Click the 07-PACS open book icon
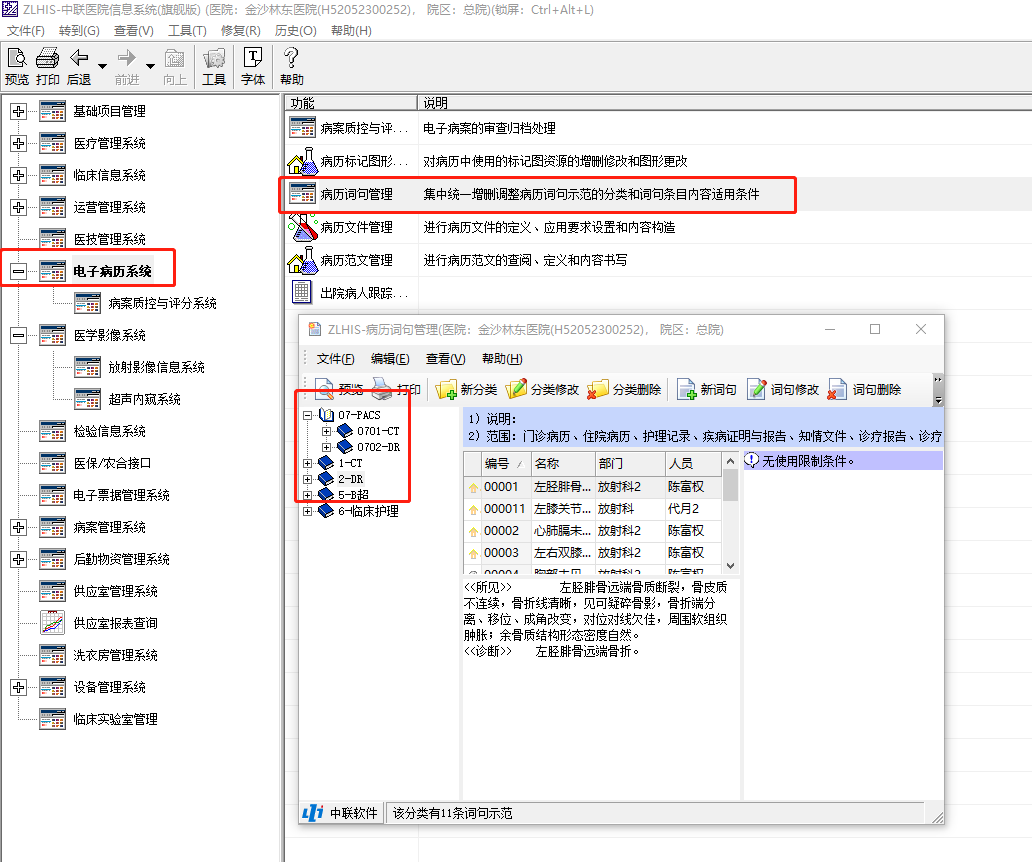The height and width of the screenshot is (862, 1032). click(326, 415)
